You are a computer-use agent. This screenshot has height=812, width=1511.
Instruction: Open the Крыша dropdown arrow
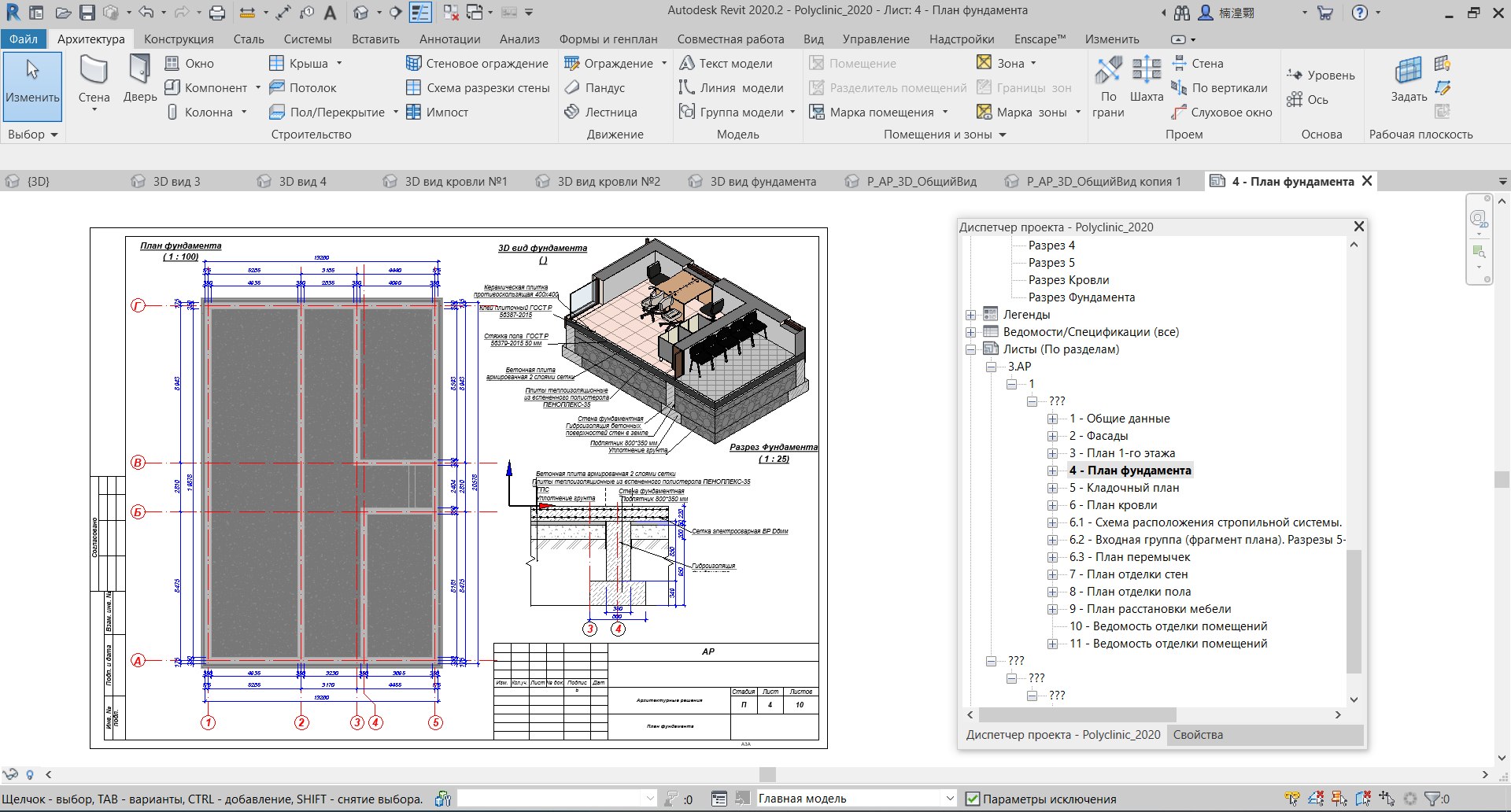point(339,64)
